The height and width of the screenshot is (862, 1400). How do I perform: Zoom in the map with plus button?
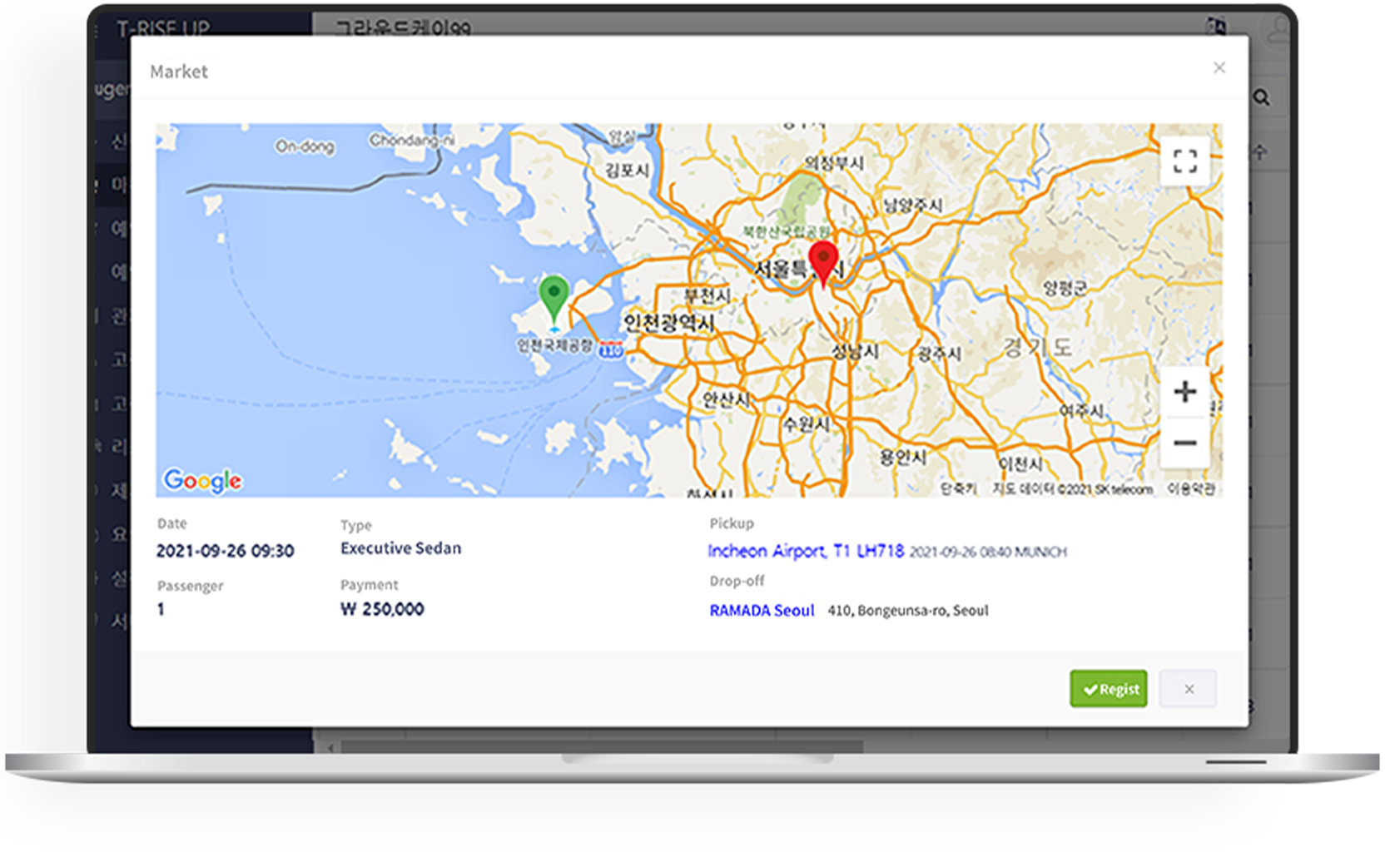(x=1185, y=391)
